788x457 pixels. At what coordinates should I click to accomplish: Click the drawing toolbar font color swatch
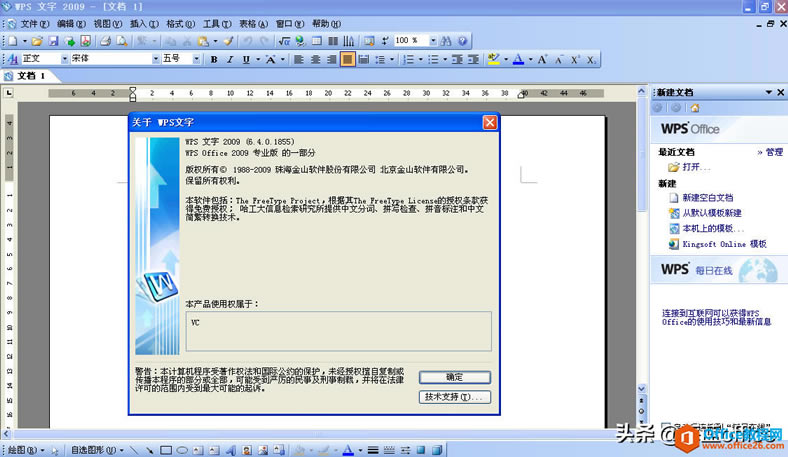pos(348,450)
